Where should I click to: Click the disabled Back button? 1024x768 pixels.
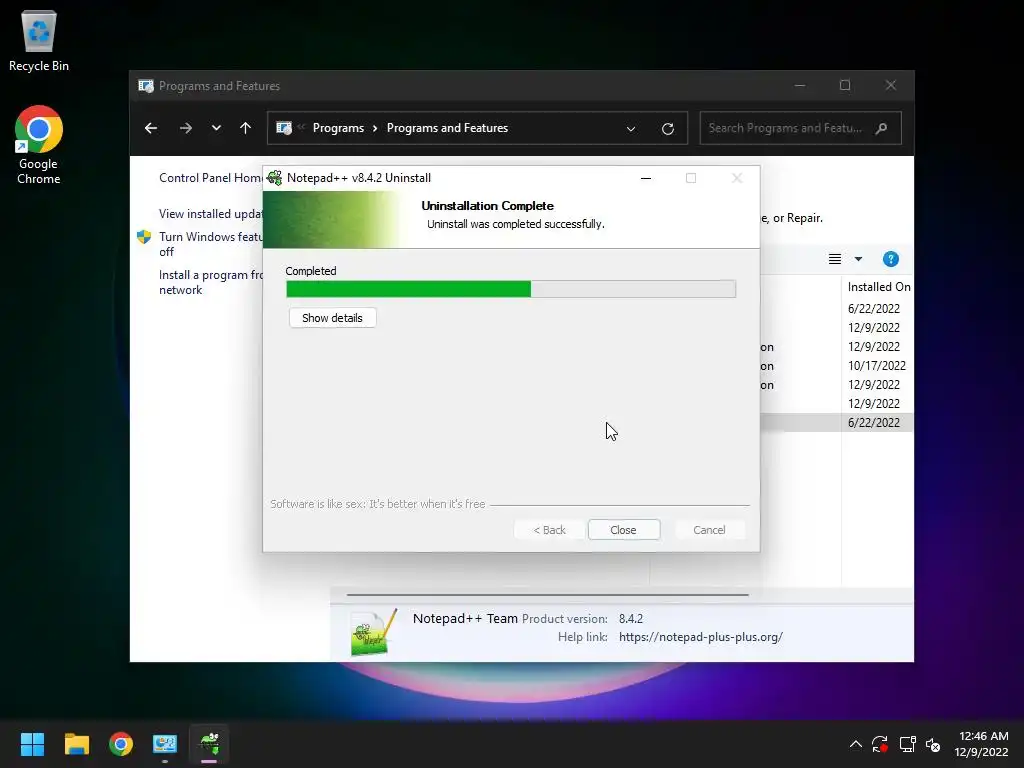point(549,530)
